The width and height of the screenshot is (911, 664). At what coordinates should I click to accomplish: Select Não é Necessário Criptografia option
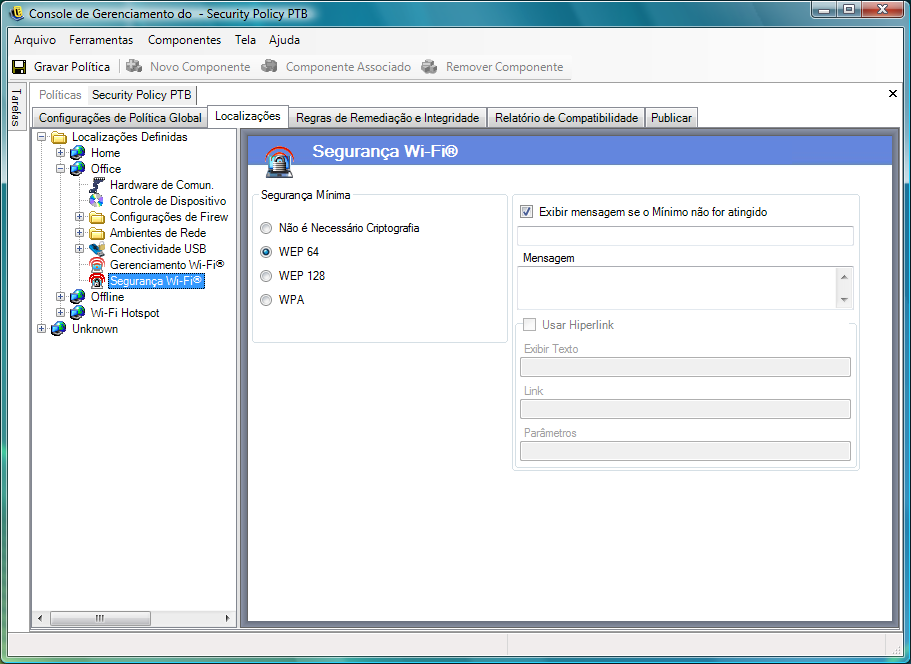pos(266,228)
